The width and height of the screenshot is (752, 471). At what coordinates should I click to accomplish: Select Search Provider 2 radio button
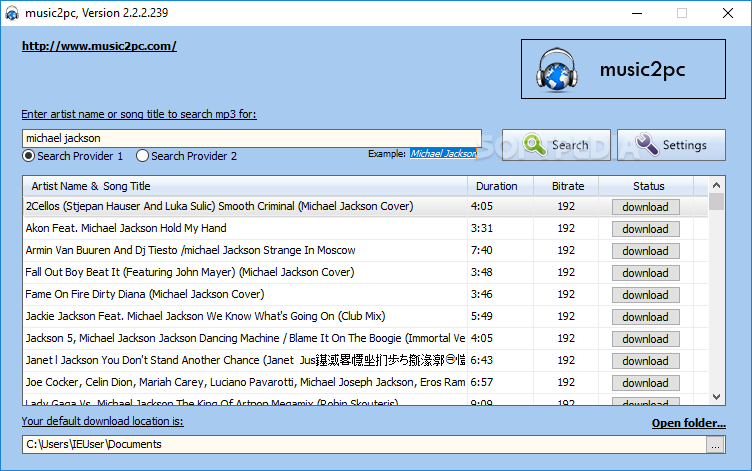142,156
